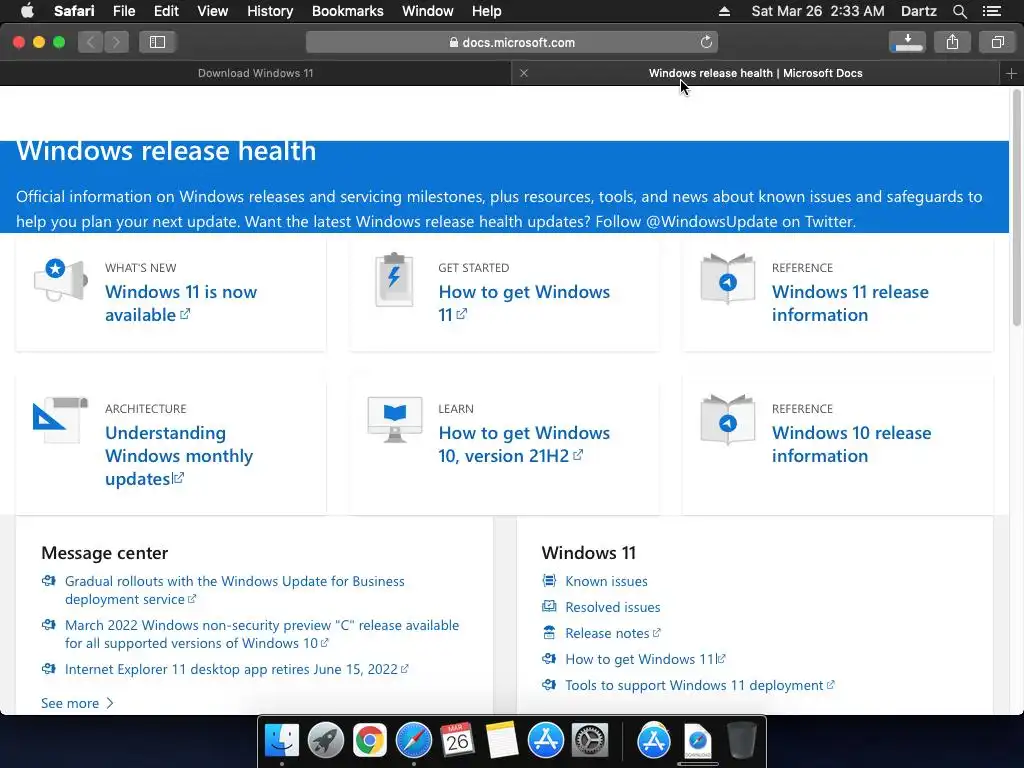Show all tabs overview button
The width and height of the screenshot is (1024, 768).
(997, 42)
